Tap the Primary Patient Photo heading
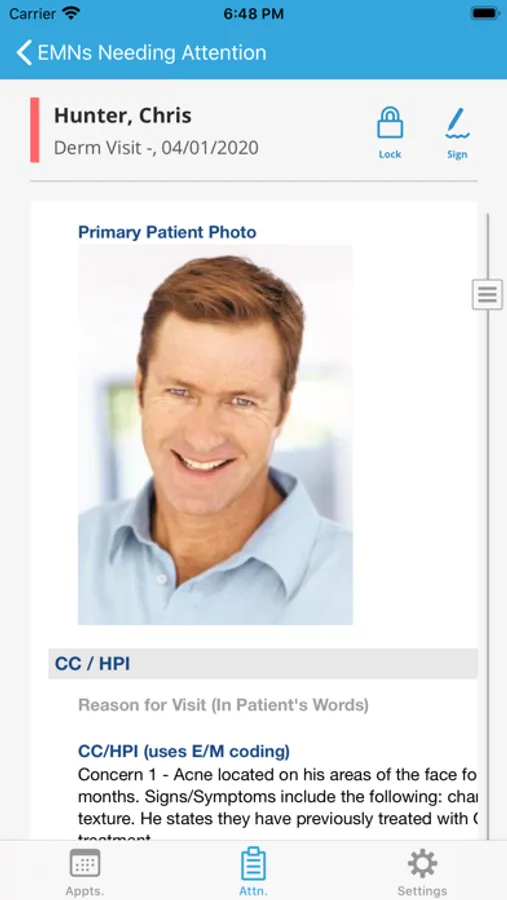This screenshot has height=900, width=507. pos(167,232)
